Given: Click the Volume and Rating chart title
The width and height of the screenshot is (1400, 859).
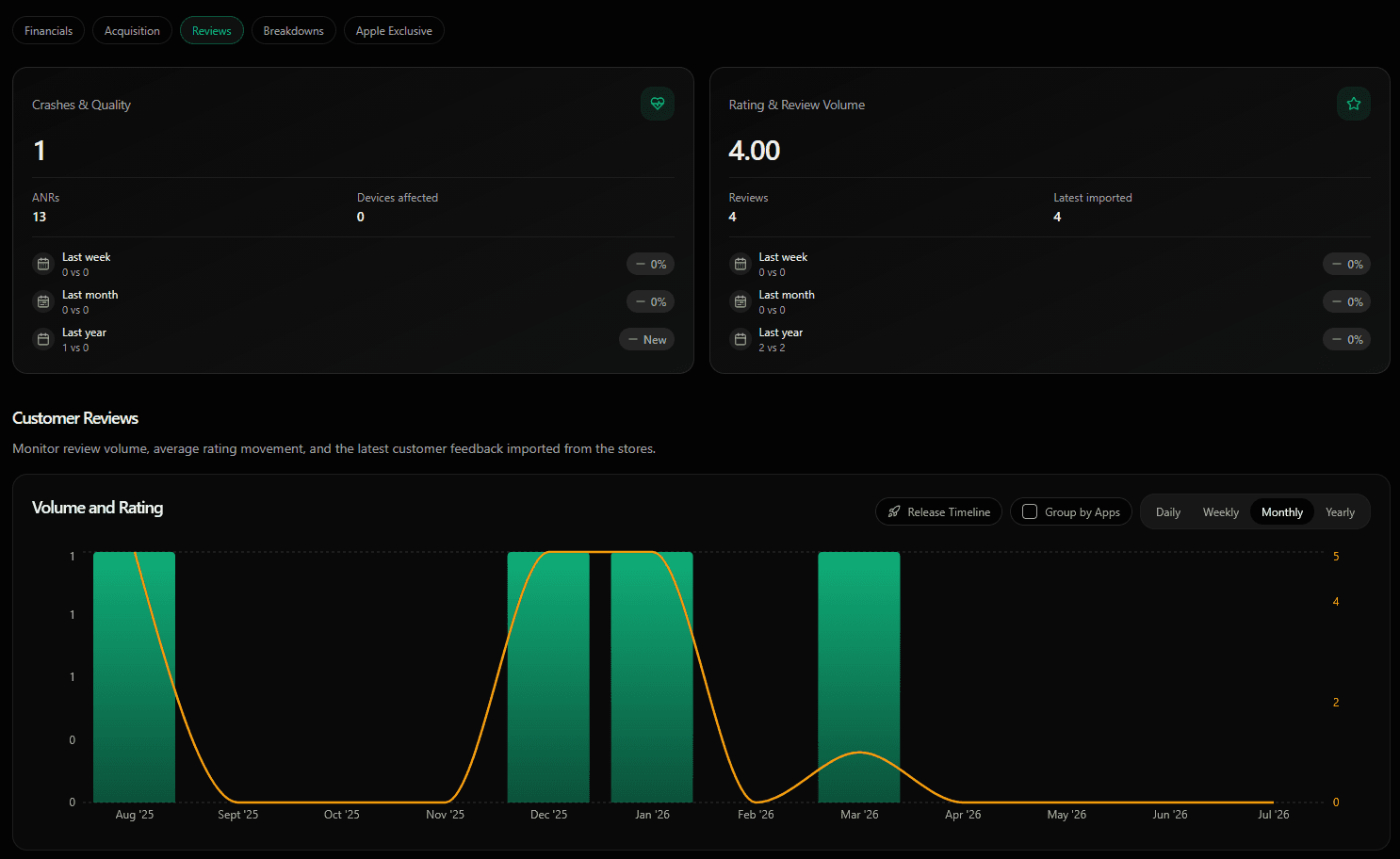Looking at the screenshot, I should click(x=98, y=508).
